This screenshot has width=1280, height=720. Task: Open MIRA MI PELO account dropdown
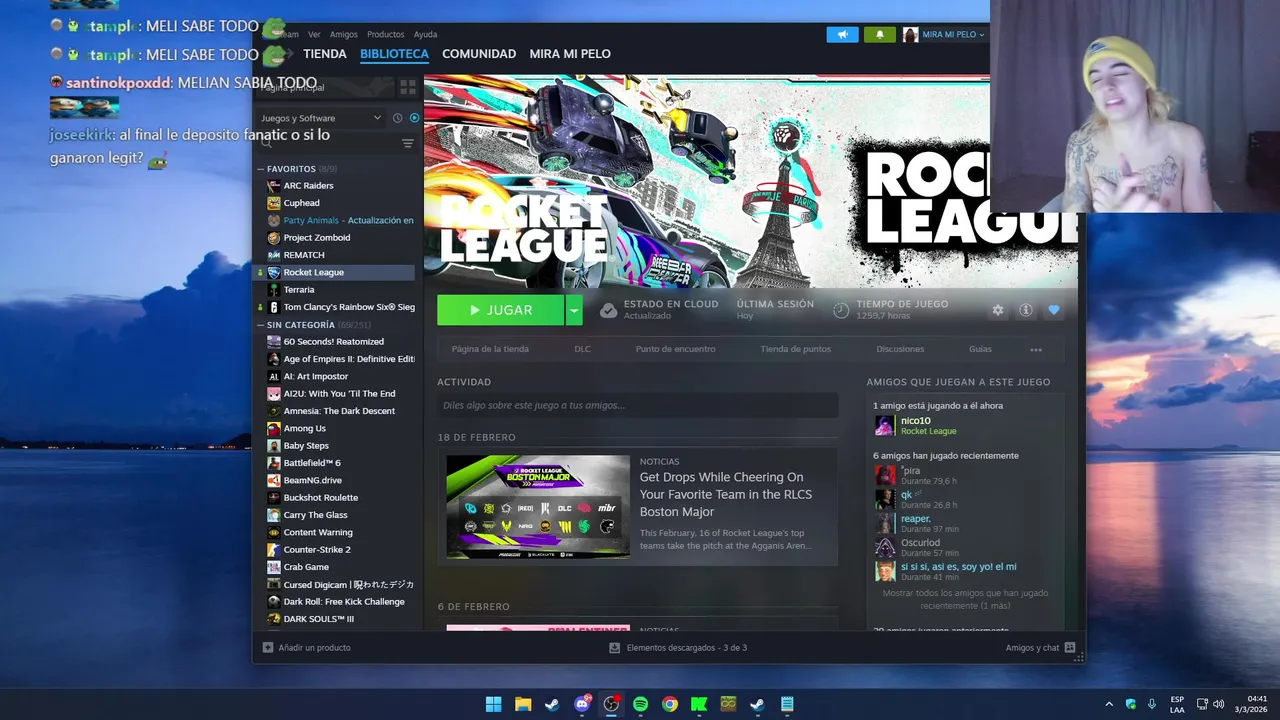click(944, 34)
